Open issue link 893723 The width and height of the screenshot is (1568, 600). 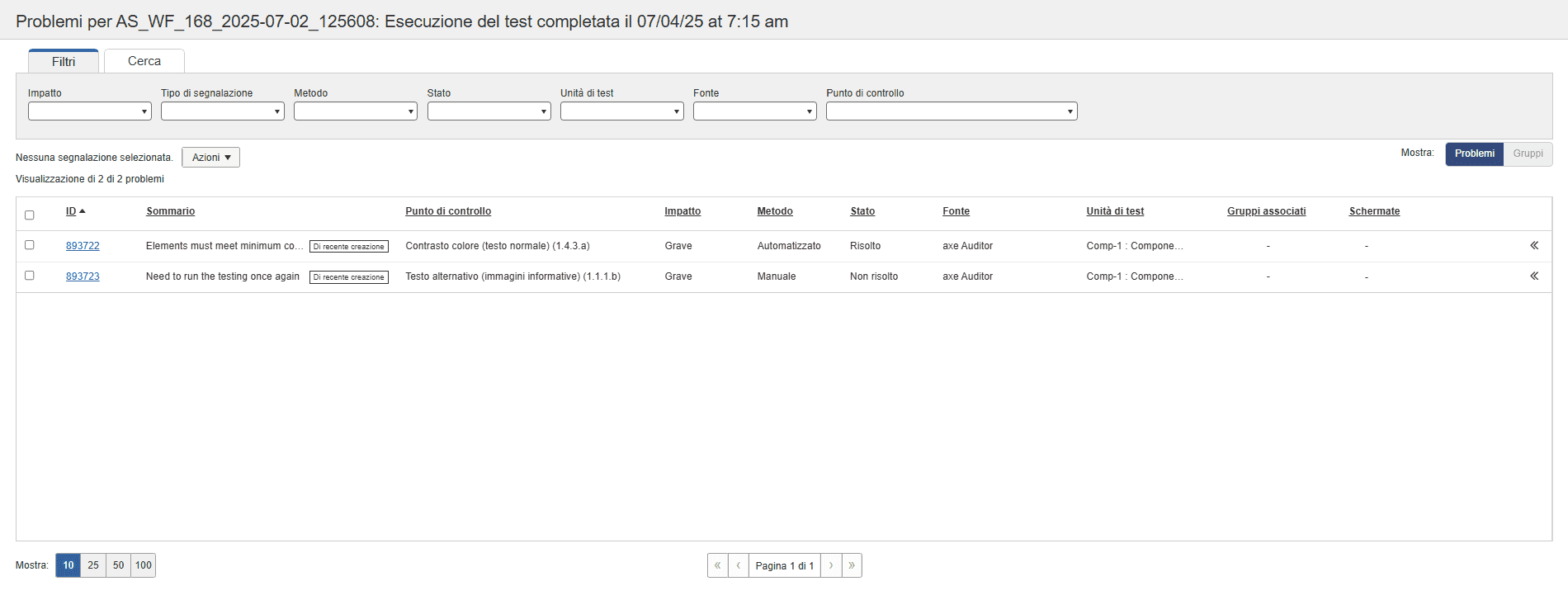pos(83,276)
